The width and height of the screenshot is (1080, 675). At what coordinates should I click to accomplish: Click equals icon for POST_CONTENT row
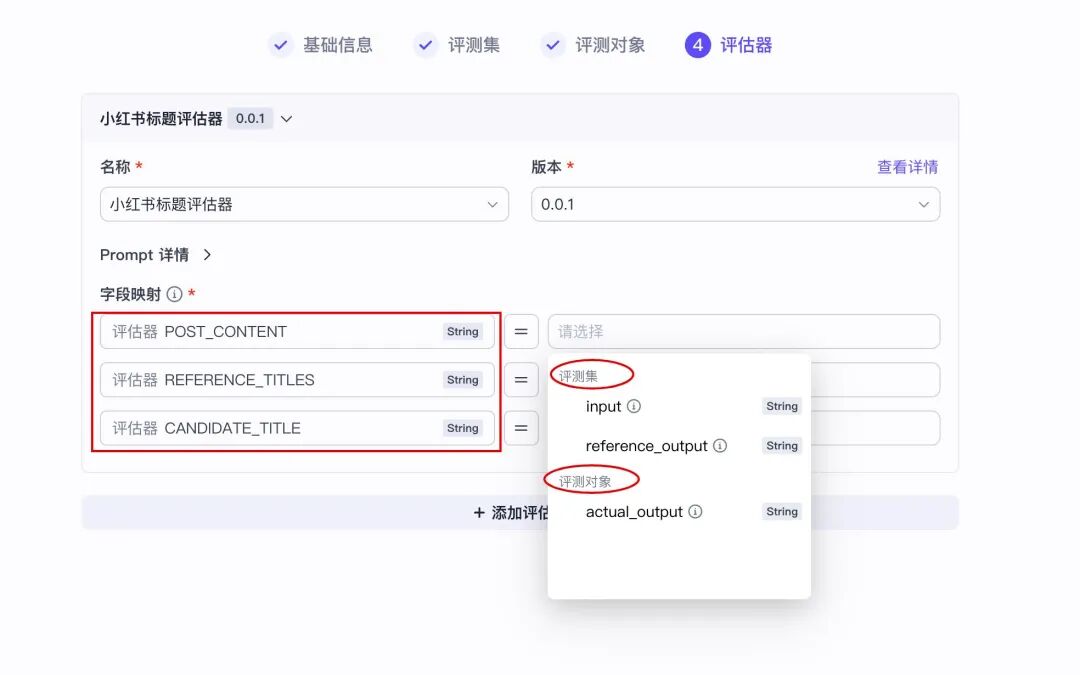521,331
